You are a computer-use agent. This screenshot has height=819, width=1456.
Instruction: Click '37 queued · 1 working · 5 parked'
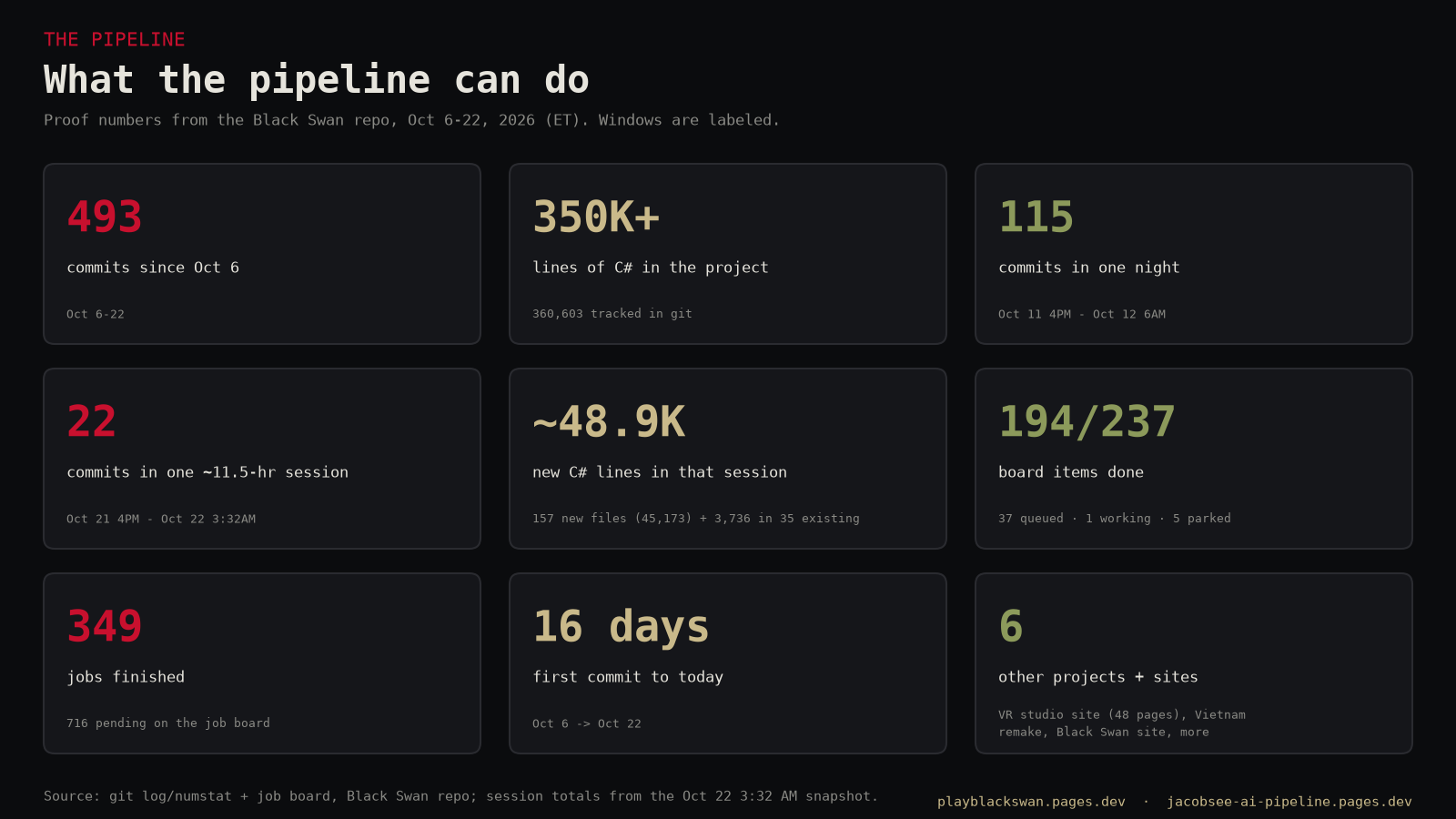[x=1115, y=519]
